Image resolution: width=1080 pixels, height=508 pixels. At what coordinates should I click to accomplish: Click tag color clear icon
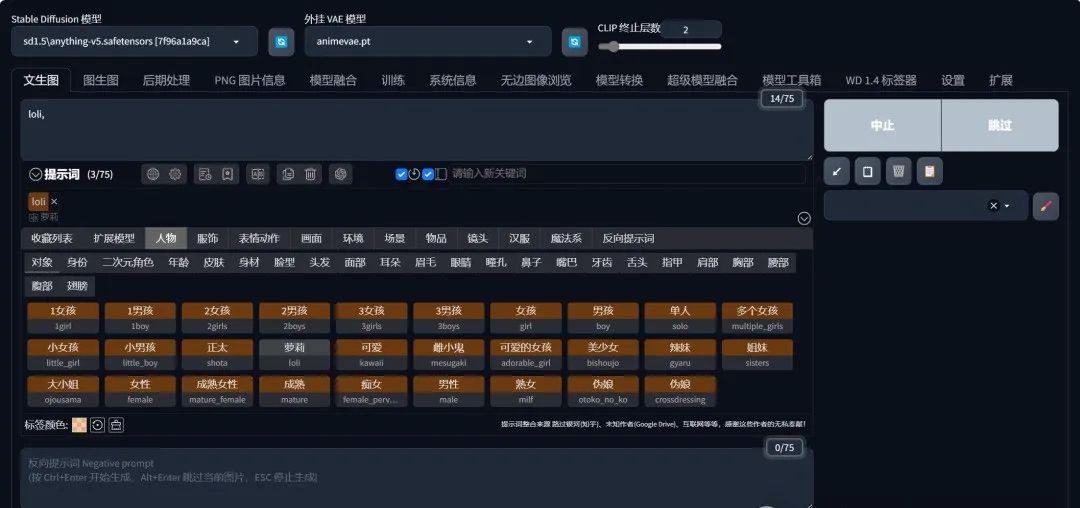coord(116,425)
